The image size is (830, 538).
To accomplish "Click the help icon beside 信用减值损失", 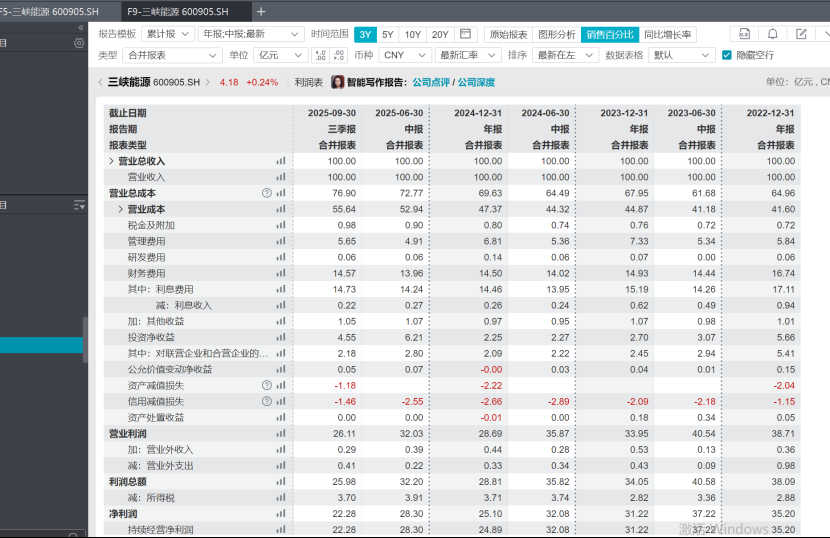I will [267, 401].
